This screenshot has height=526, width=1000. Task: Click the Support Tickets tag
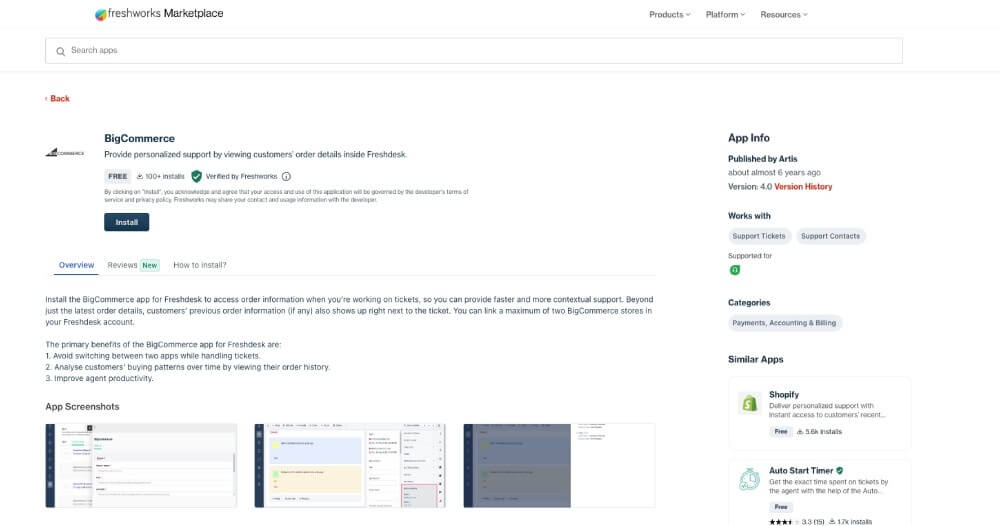759,236
